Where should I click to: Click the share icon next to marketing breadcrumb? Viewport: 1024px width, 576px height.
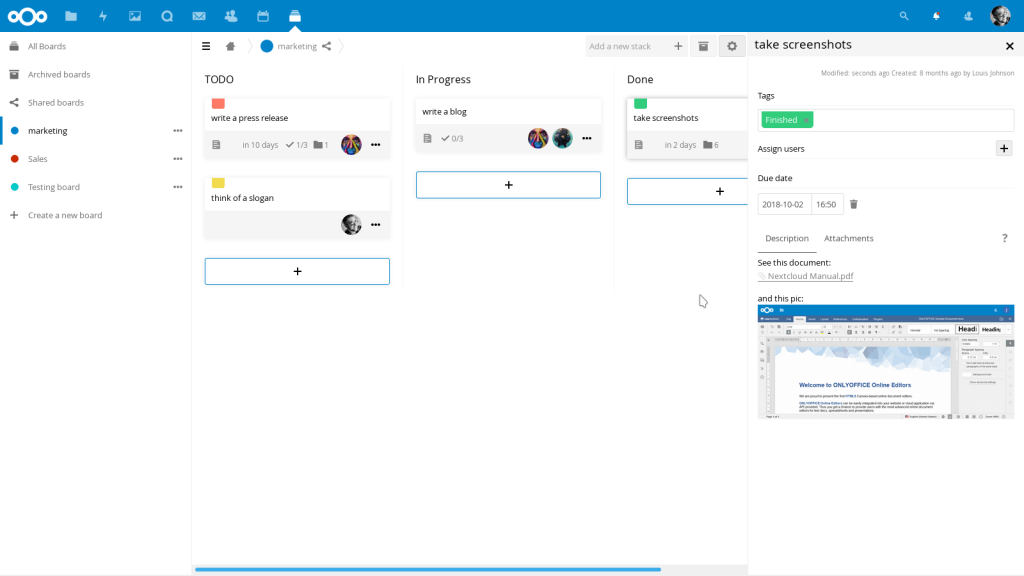tap(327, 46)
